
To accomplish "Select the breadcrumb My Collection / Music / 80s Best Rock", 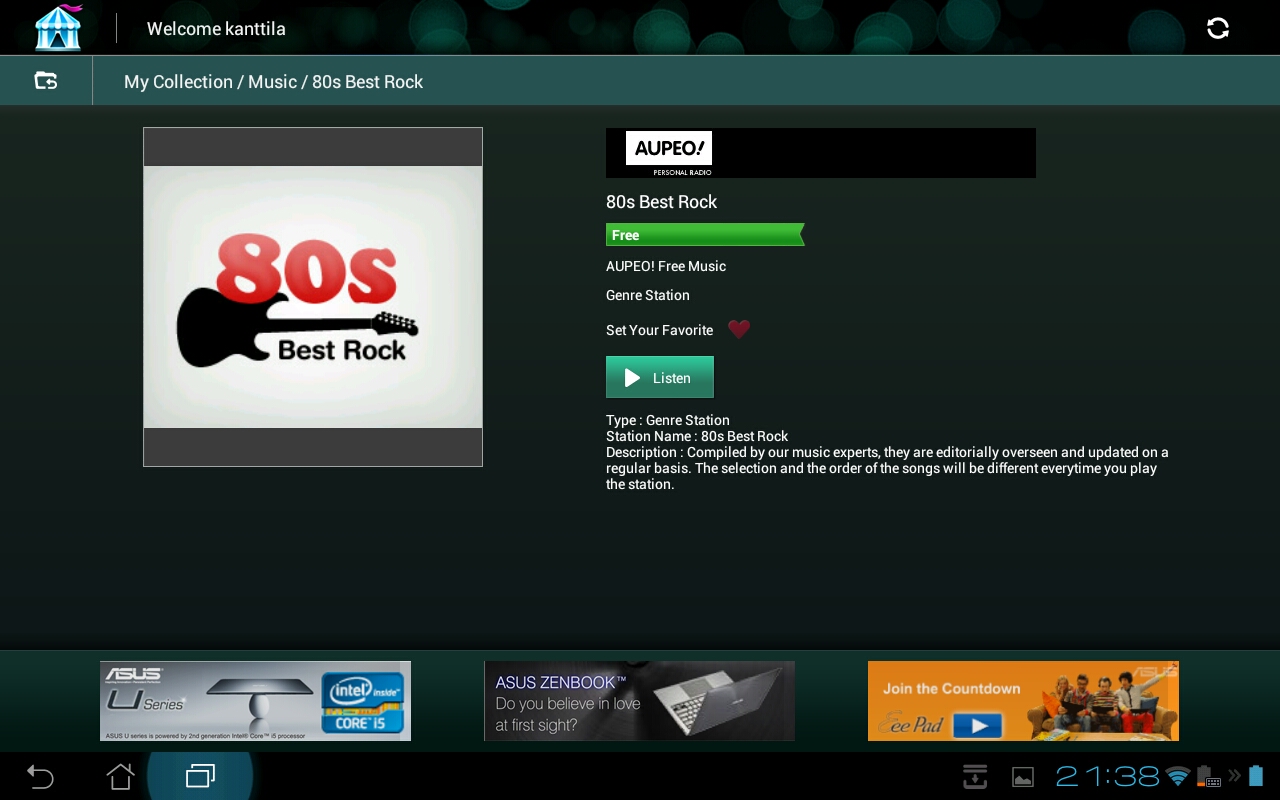I will coord(273,82).
